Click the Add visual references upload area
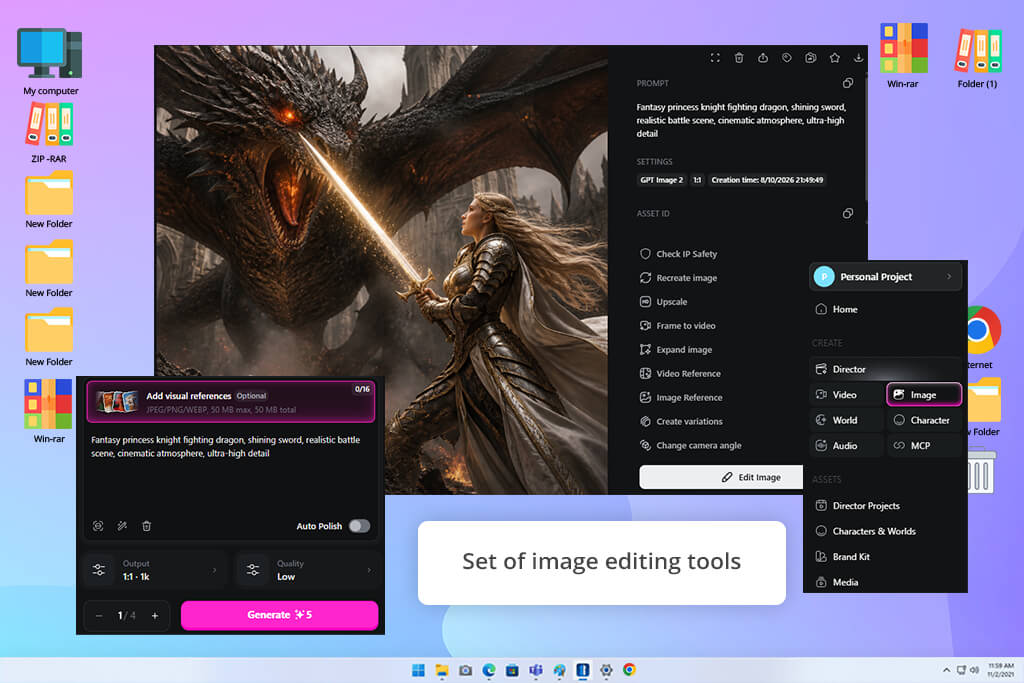Viewport: 1024px width, 683px height. click(x=231, y=402)
